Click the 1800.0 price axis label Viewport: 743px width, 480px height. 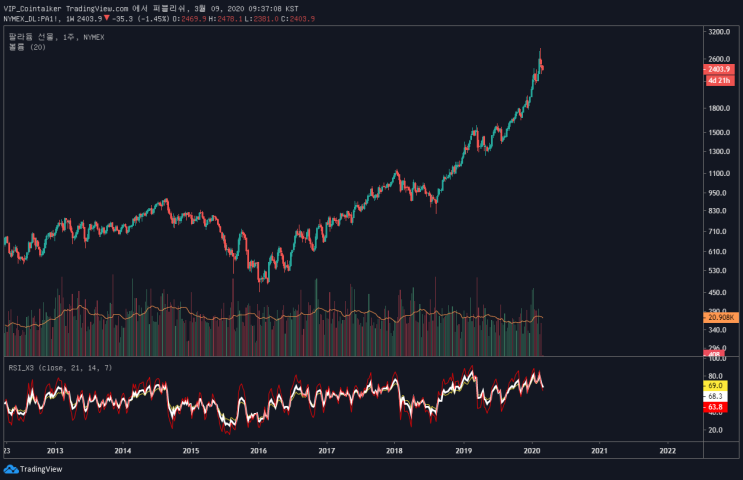click(719, 108)
